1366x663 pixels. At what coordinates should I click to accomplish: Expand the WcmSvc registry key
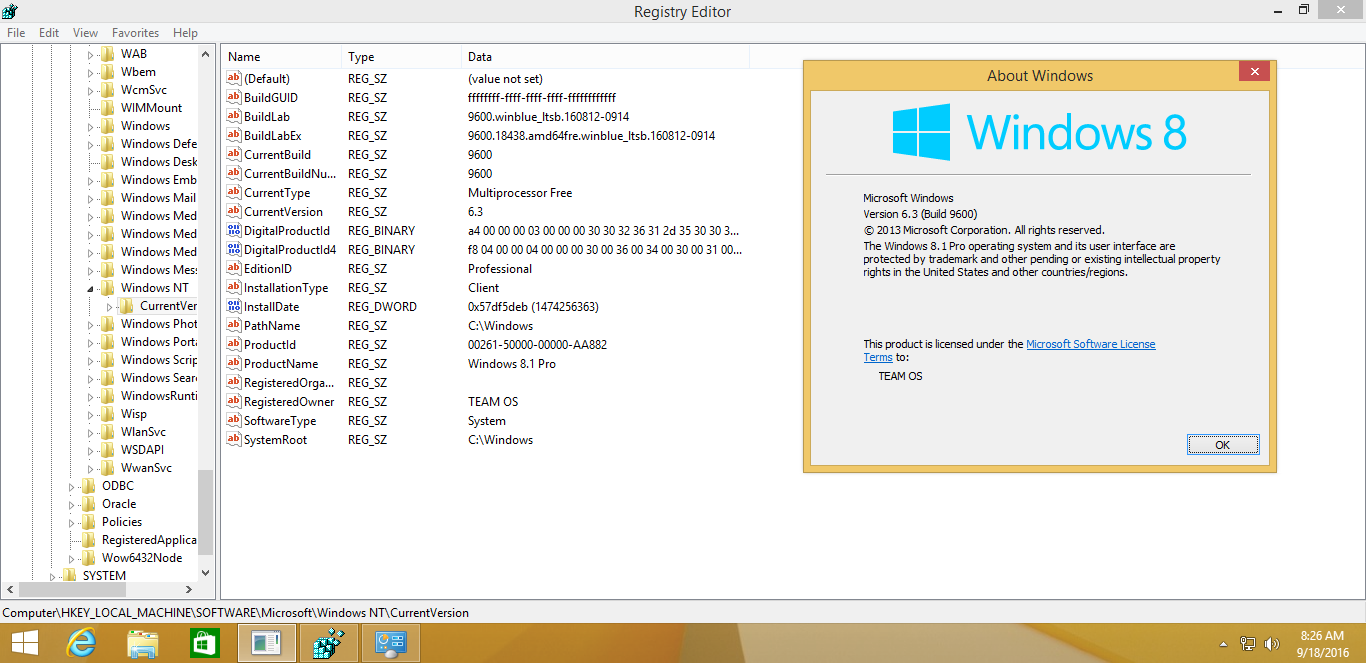[90, 90]
